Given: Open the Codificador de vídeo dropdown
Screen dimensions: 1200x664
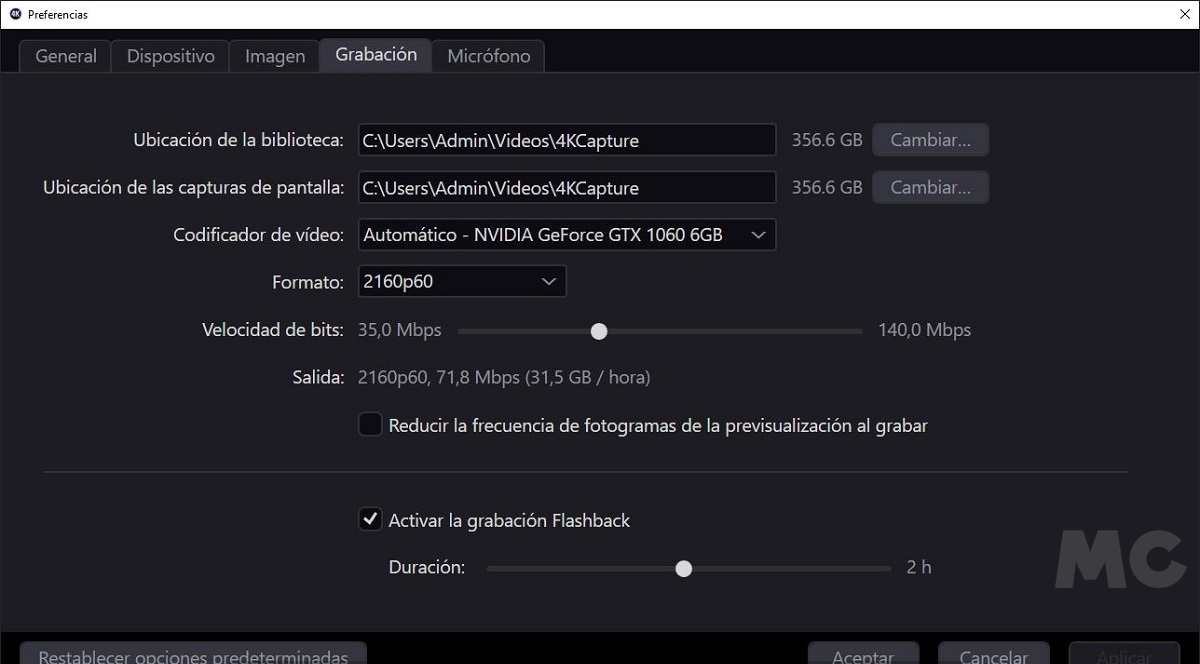Looking at the screenshot, I should tap(566, 235).
